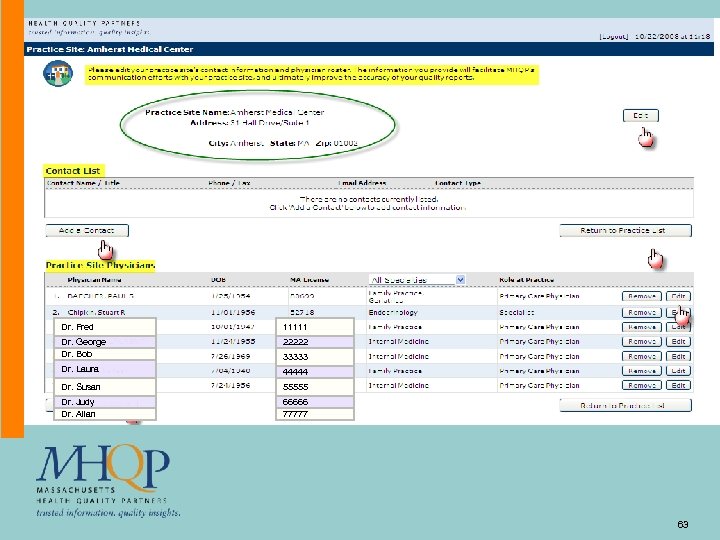
Task: Remove Dr. Bob with license 33333
Action: (641, 356)
